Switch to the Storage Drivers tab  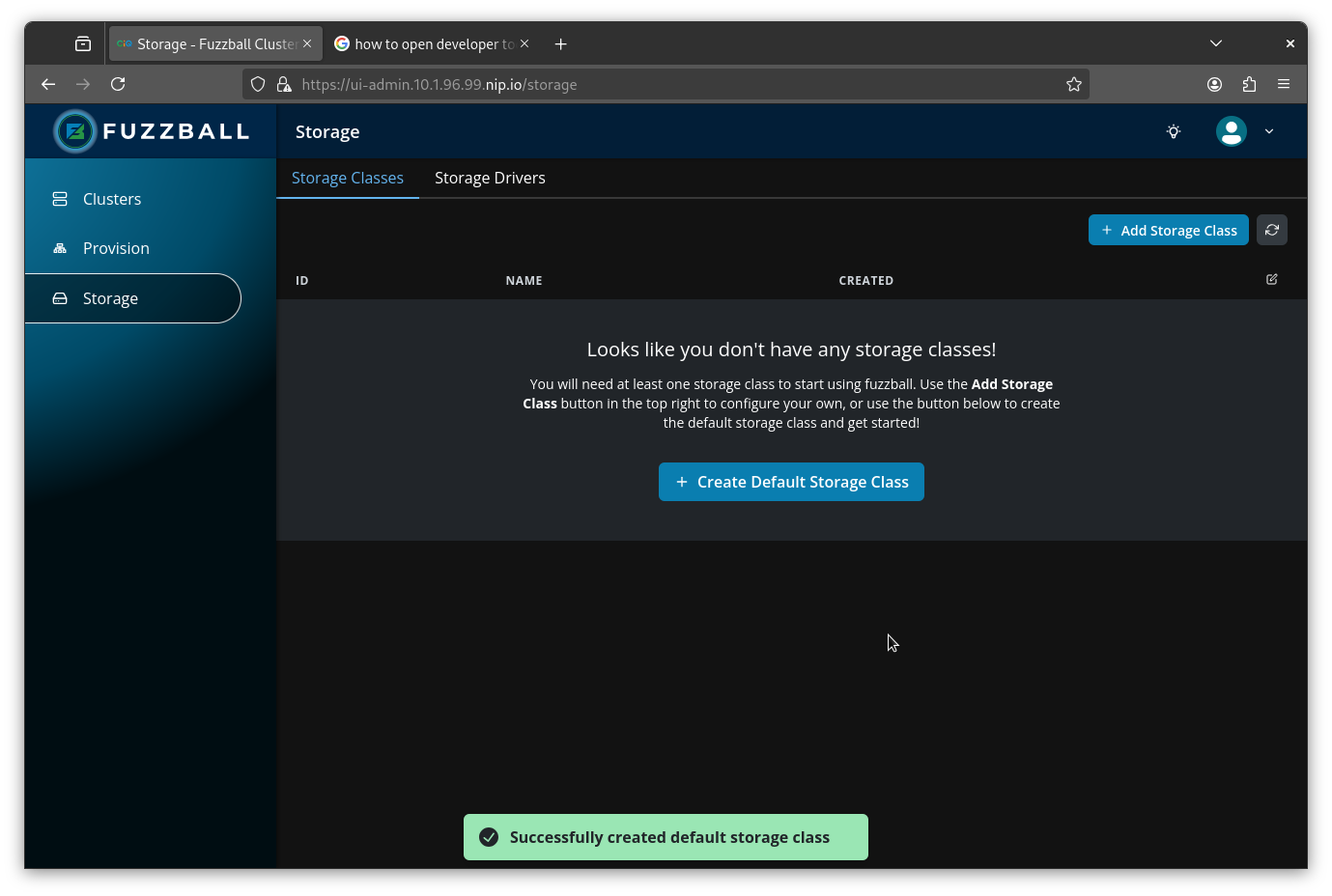click(490, 178)
